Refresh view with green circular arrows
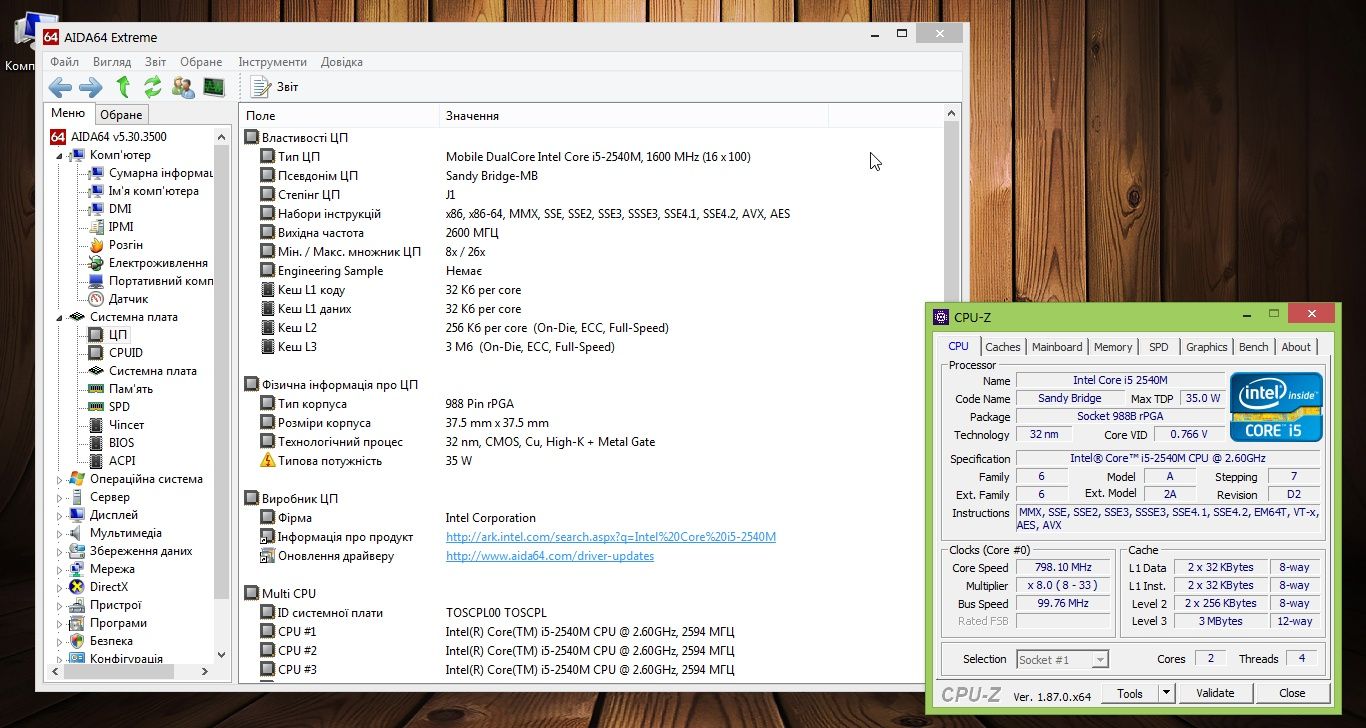Viewport: 1366px width, 728px height. (153, 87)
